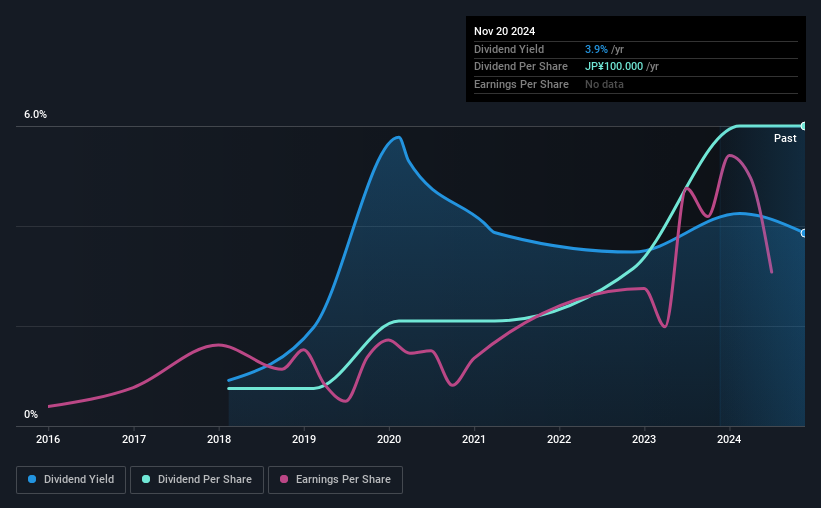Click the 'Earnings Per Share' tooltip row label
Viewport: 821px width, 508px height.
522,84
